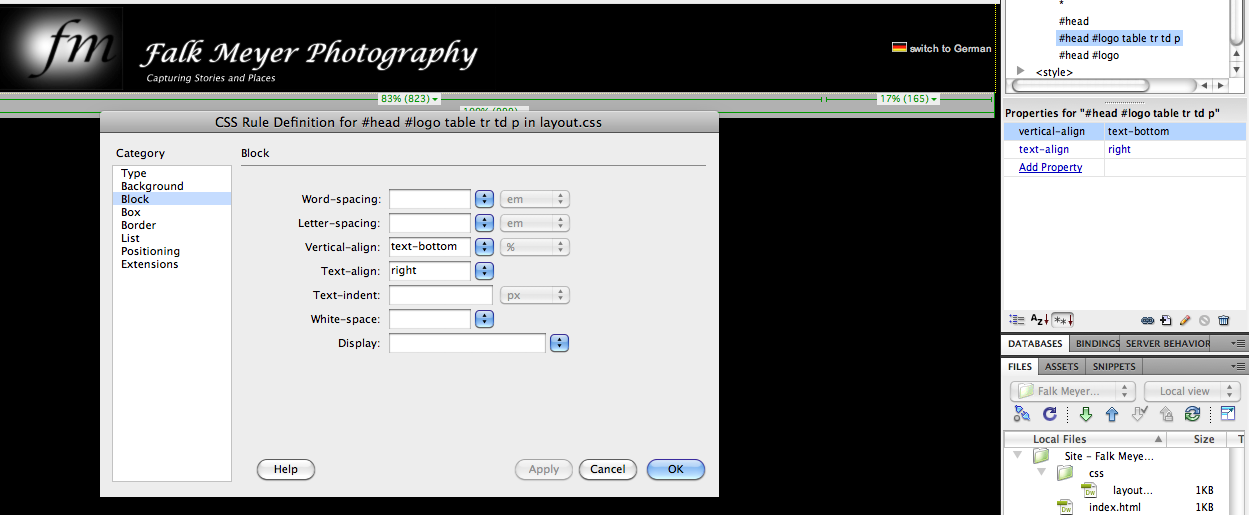Open Word-spacing value dropdown
The height and width of the screenshot is (515, 1249).
pos(485,199)
